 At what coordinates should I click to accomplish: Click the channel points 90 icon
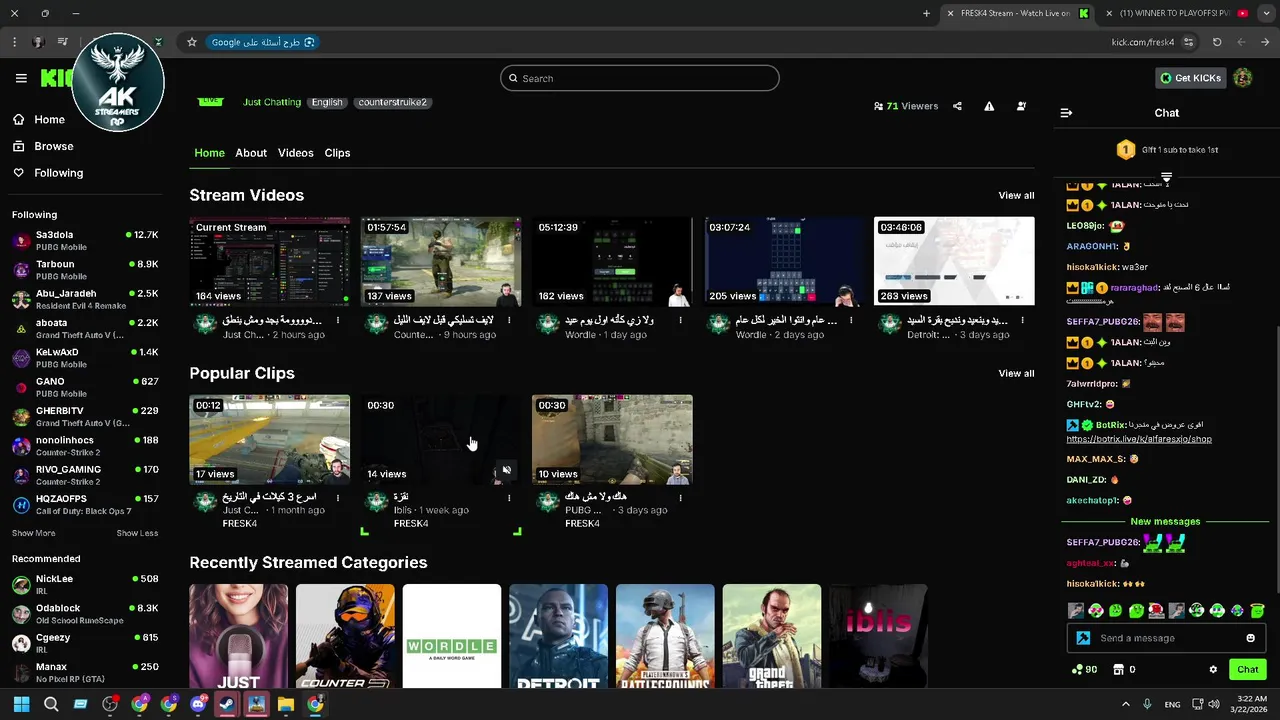(x=1084, y=670)
